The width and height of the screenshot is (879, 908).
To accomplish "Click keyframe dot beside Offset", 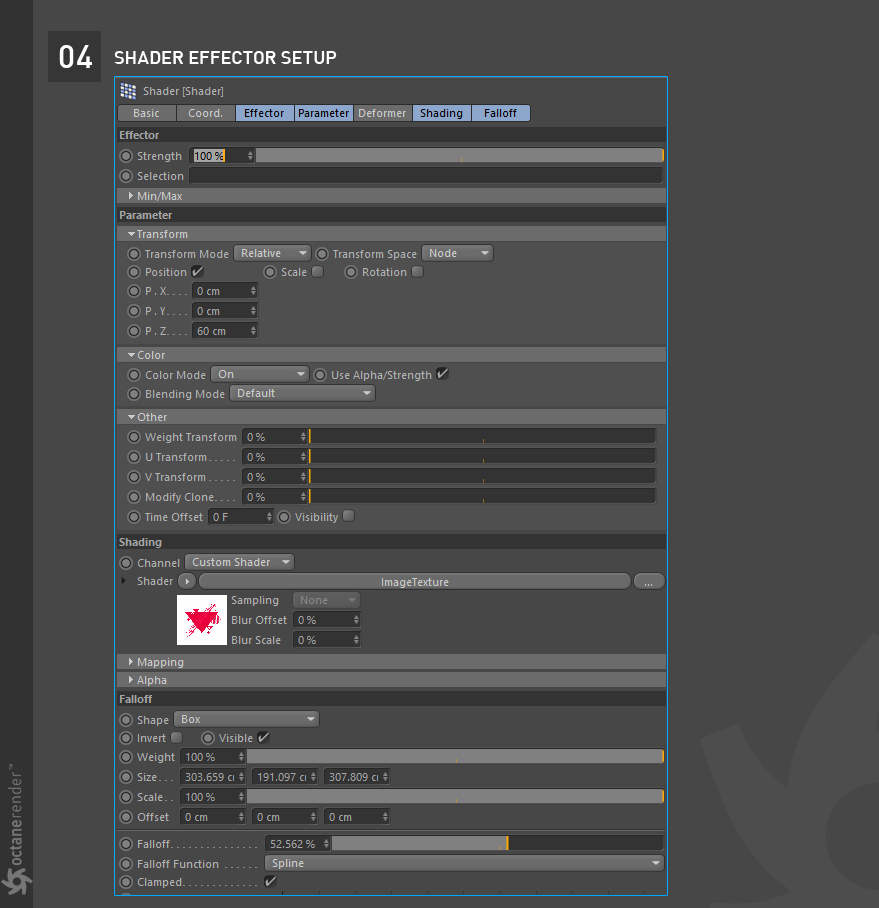I will (126, 817).
